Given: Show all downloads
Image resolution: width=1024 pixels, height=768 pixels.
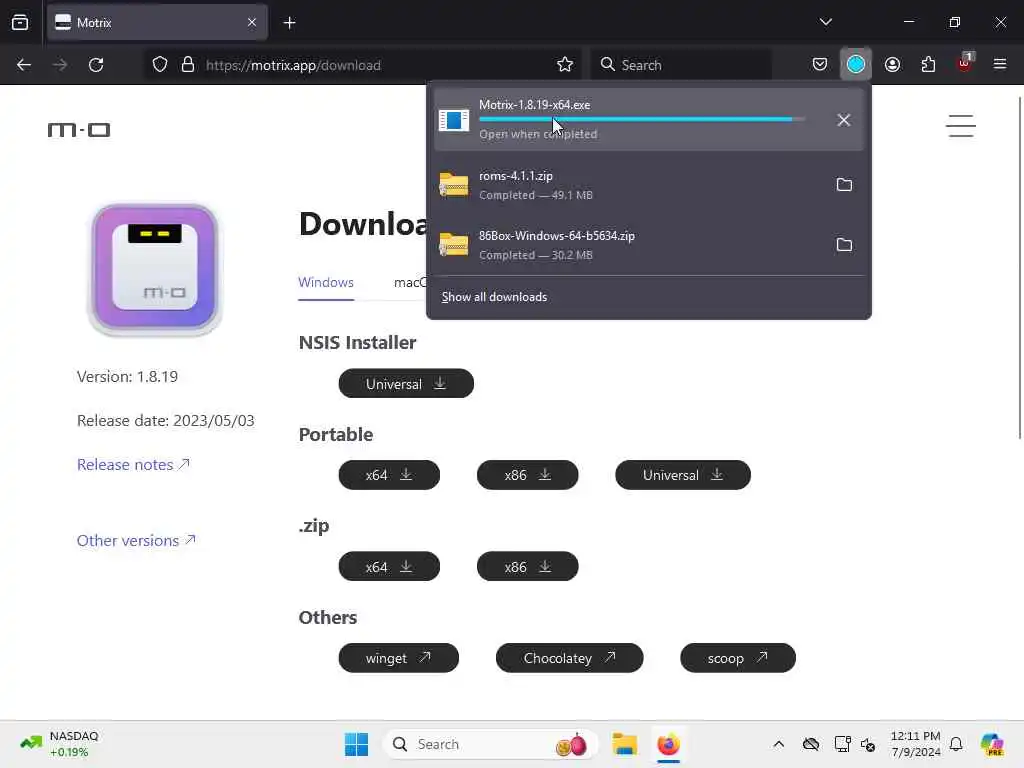Looking at the screenshot, I should [494, 297].
